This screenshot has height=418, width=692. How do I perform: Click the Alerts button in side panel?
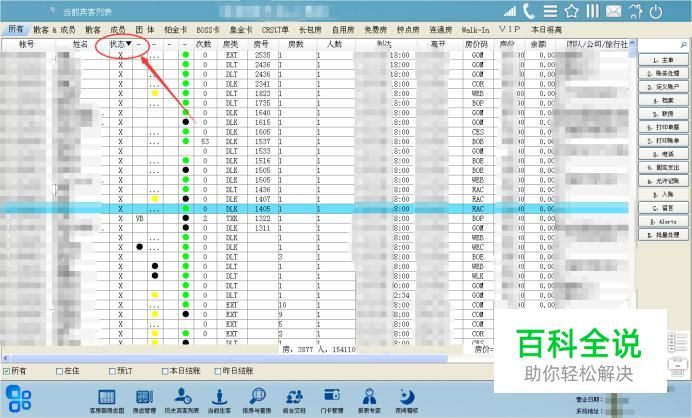663,222
